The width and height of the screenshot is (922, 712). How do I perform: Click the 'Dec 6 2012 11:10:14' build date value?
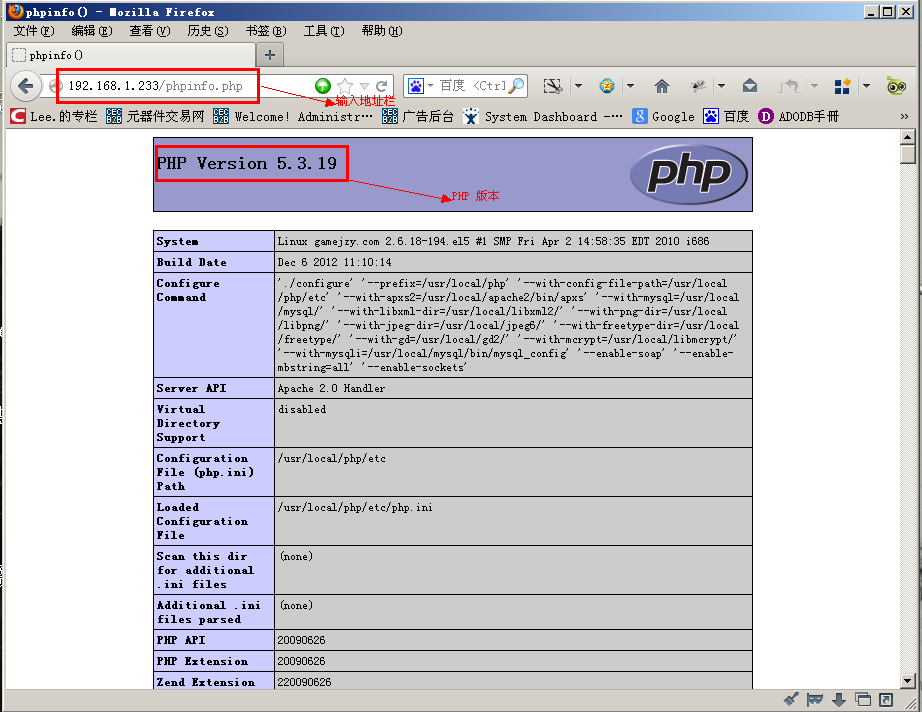coord(334,262)
